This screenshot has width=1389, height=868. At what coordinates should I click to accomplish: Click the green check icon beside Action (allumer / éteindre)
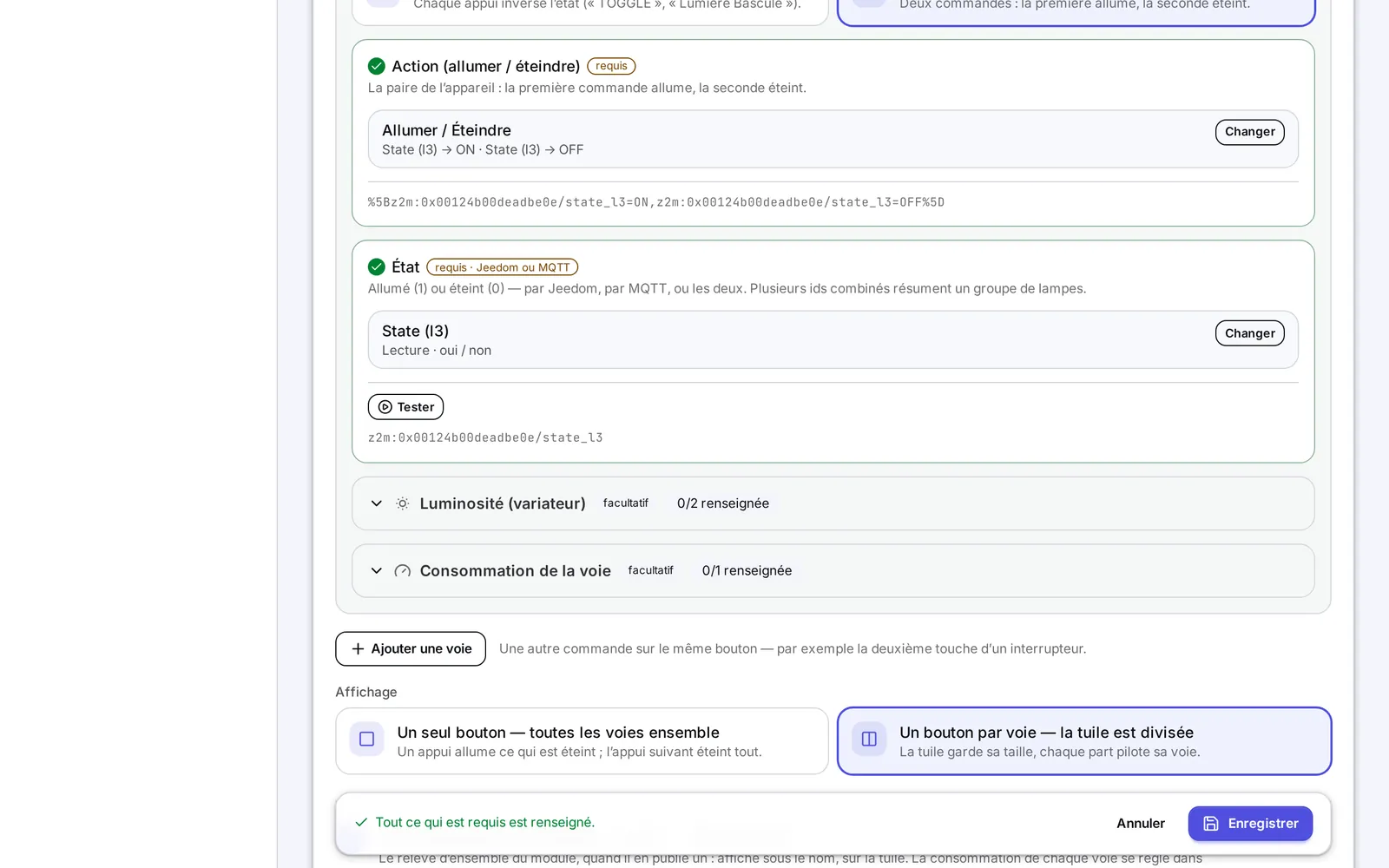(376, 66)
